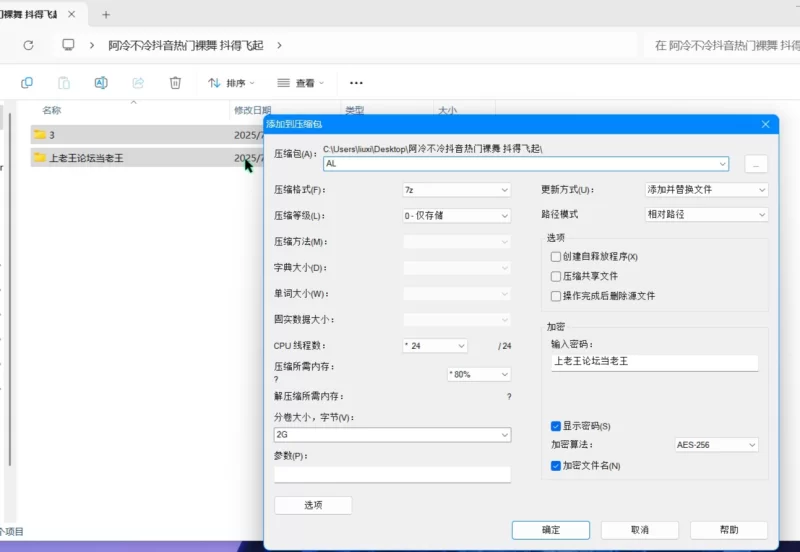Select the folder row named 3
The width and height of the screenshot is (800, 552).
point(147,135)
